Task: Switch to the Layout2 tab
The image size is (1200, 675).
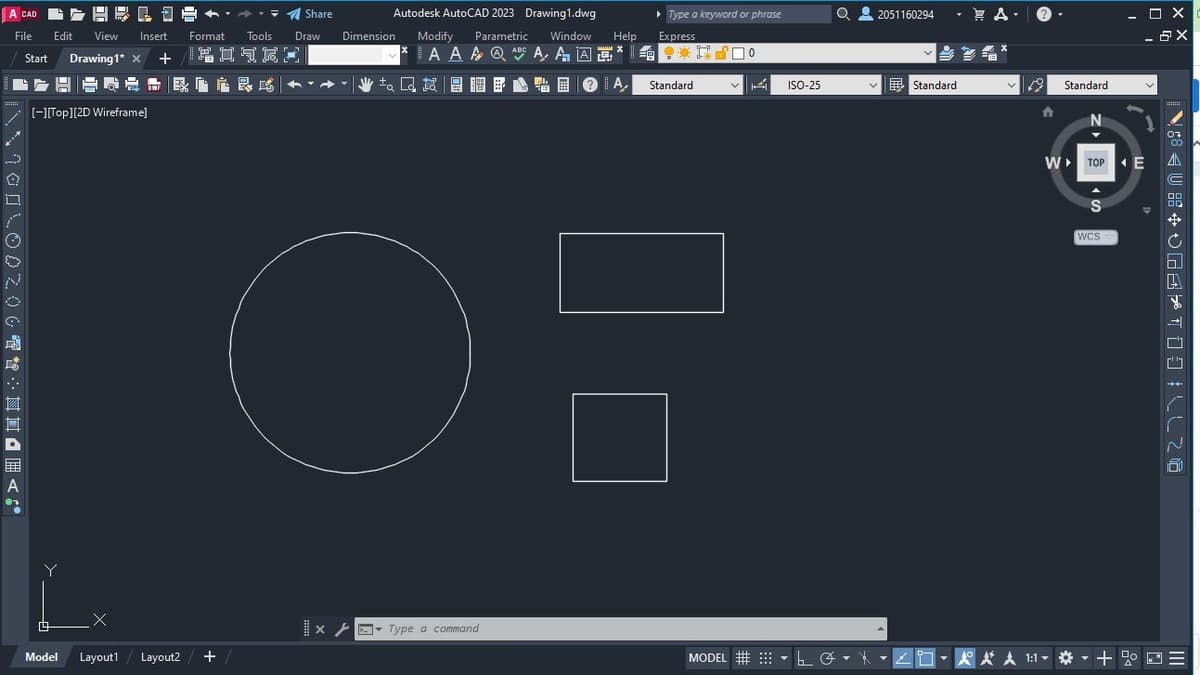Action: [160, 657]
